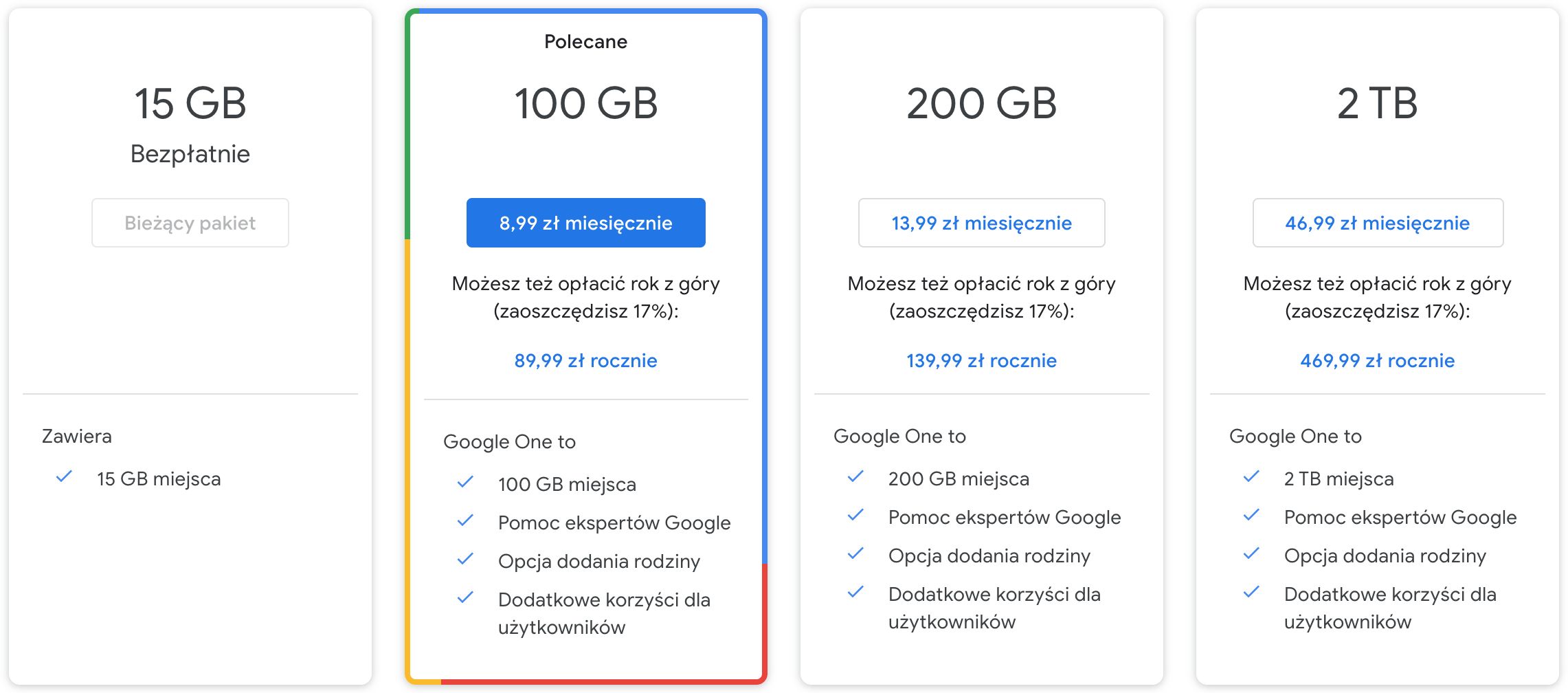Click checkmark by Pomoc ekspertów in 100 GB card
Viewport: 1568px width, 693px height.
pos(465,520)
